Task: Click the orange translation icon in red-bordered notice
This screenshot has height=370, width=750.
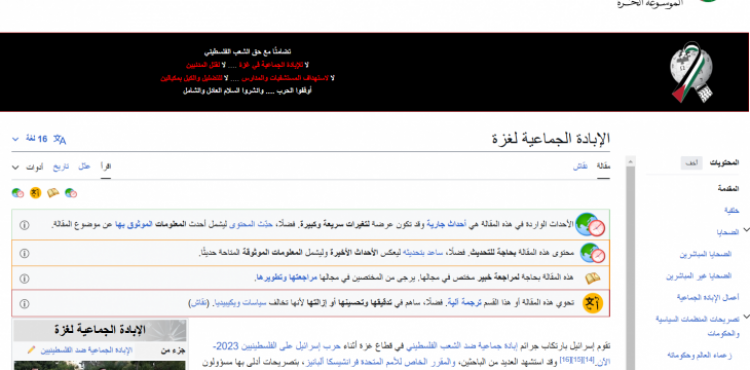Action: coord(593,304)
